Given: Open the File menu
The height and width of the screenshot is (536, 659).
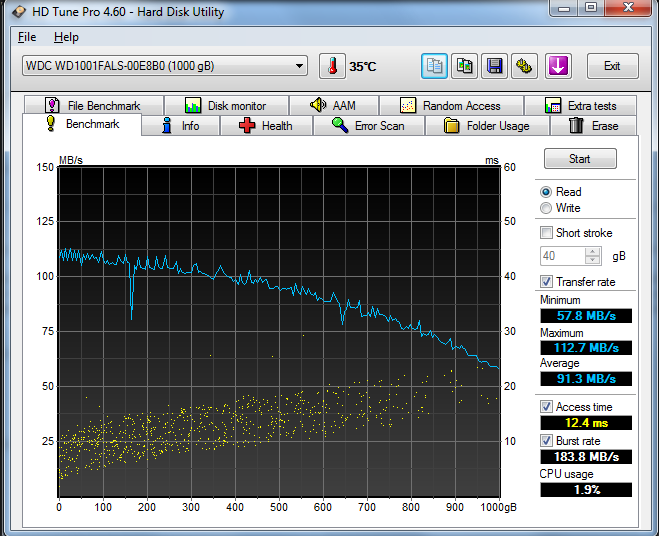Looking at the screenshot, I should pyautogui.click(x=27, y=37).
